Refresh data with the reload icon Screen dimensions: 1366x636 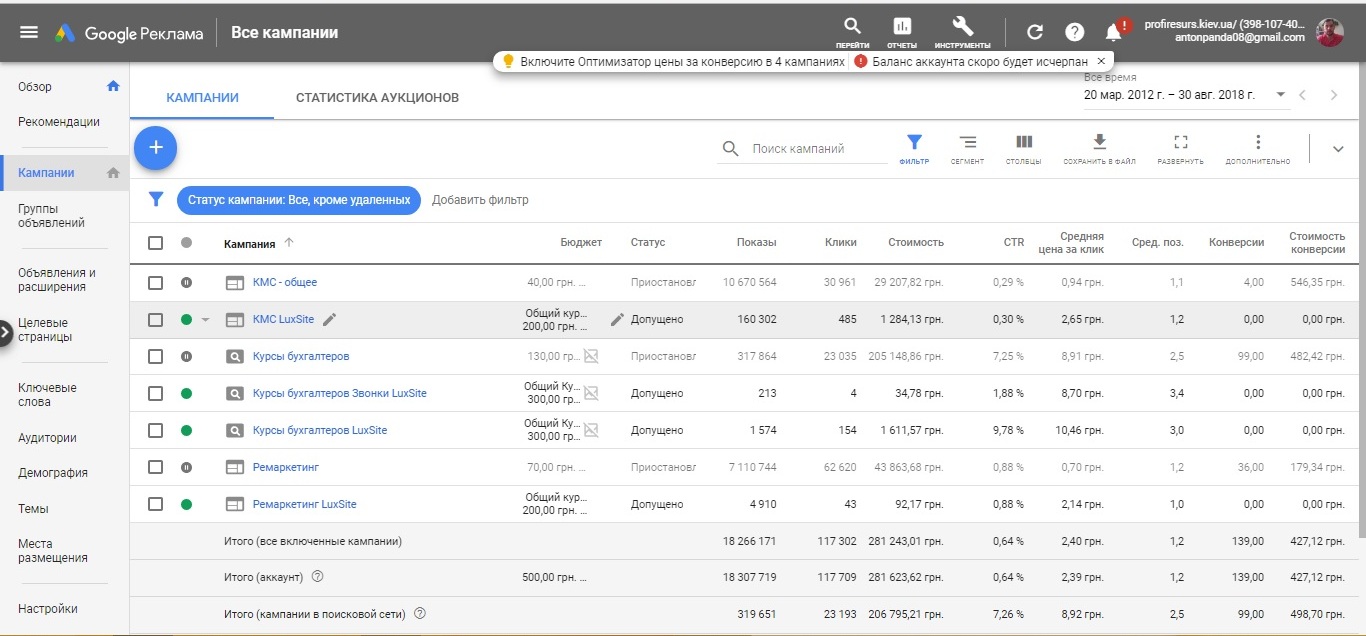tap(1035, 32)
